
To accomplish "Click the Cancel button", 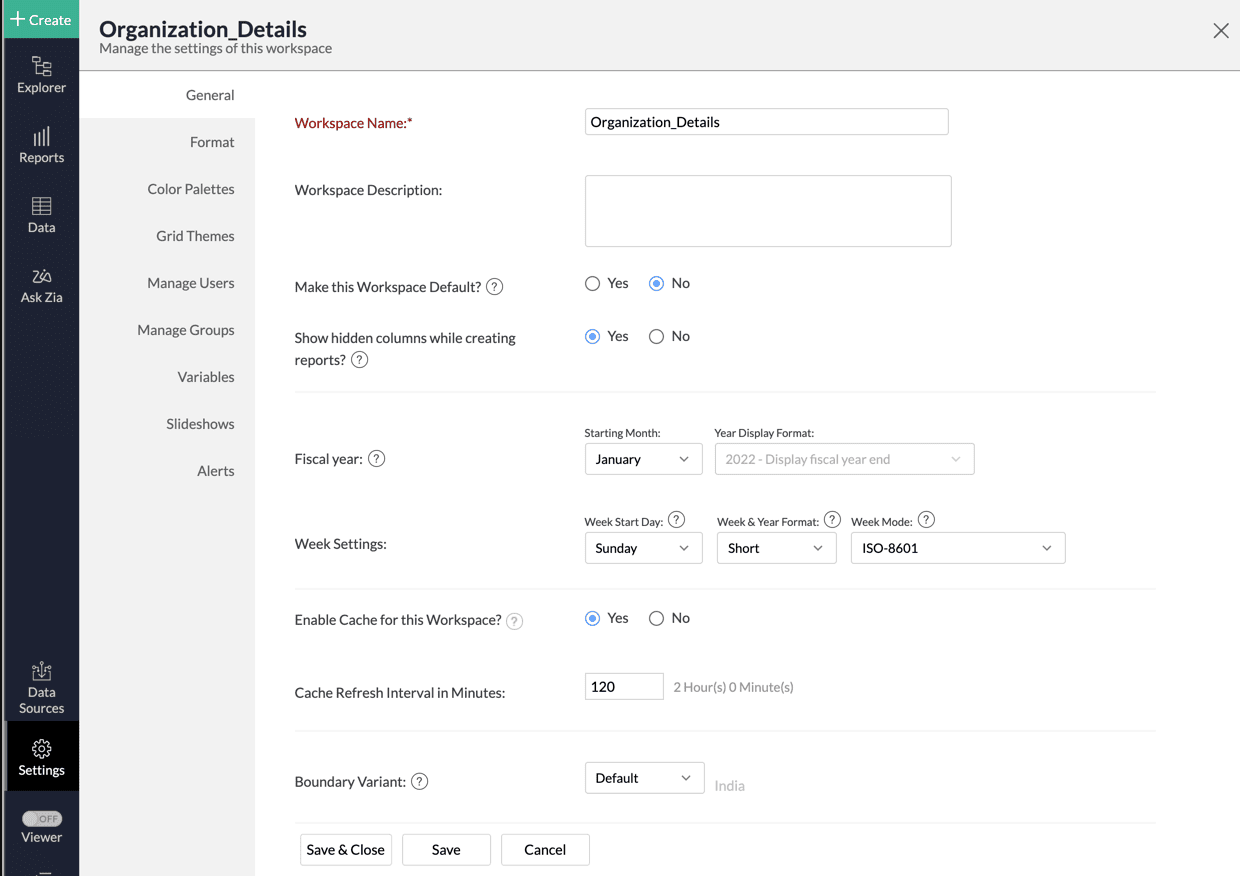I will tap(545, 850).
